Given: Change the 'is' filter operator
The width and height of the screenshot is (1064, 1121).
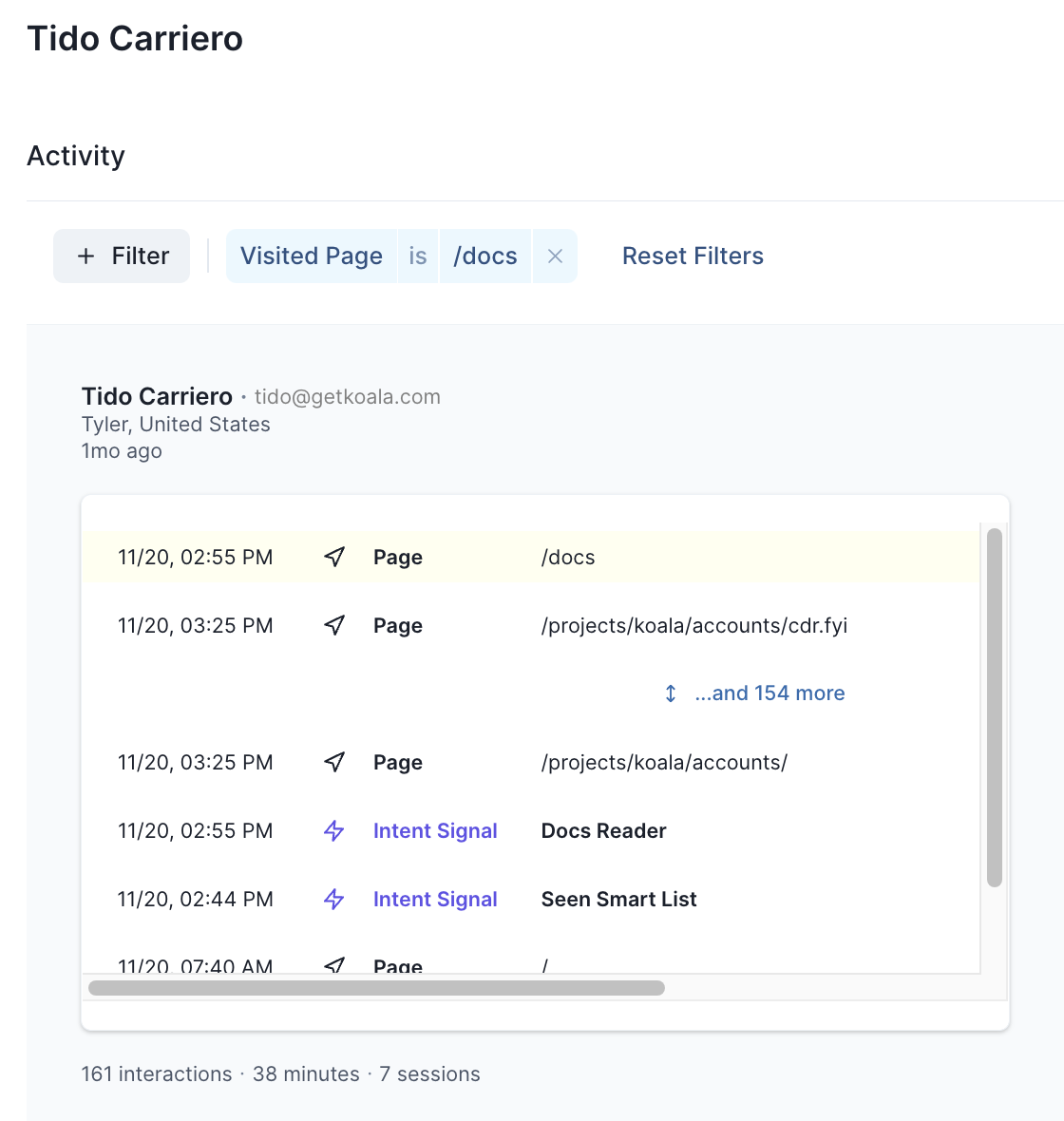Looking at the screenshot, I should point(418,256).
